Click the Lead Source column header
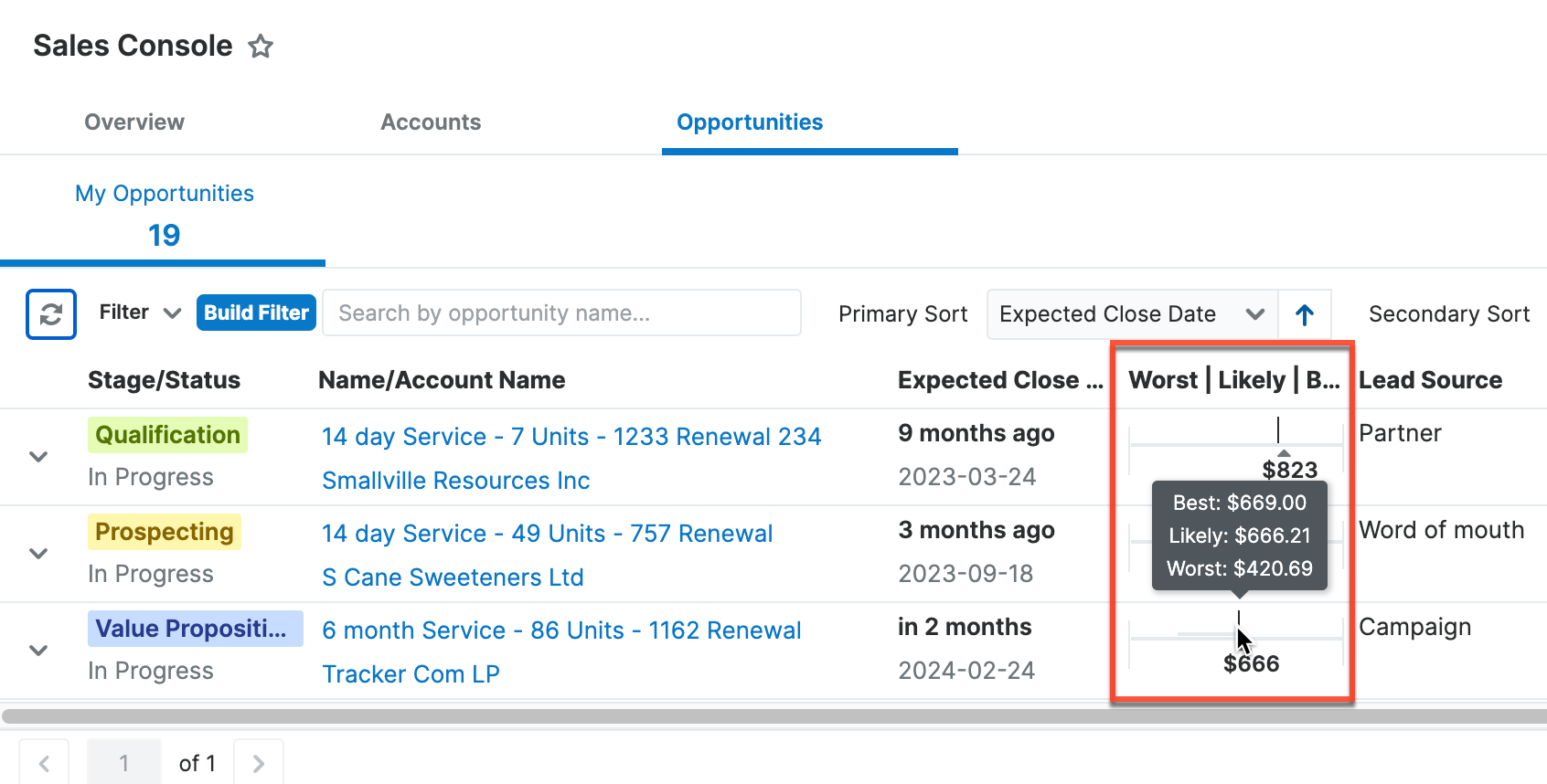 [1430, 380]
